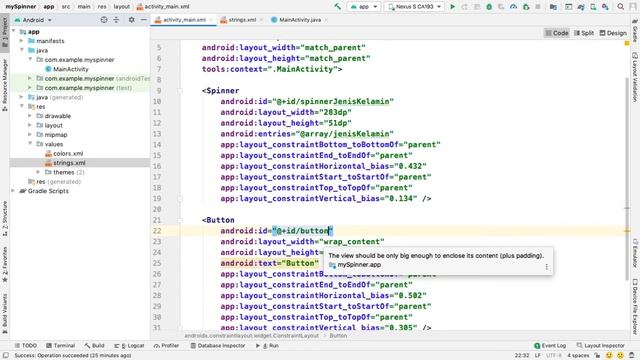Switch editor to Design view

pyautogui.click(x=613, y=33)
